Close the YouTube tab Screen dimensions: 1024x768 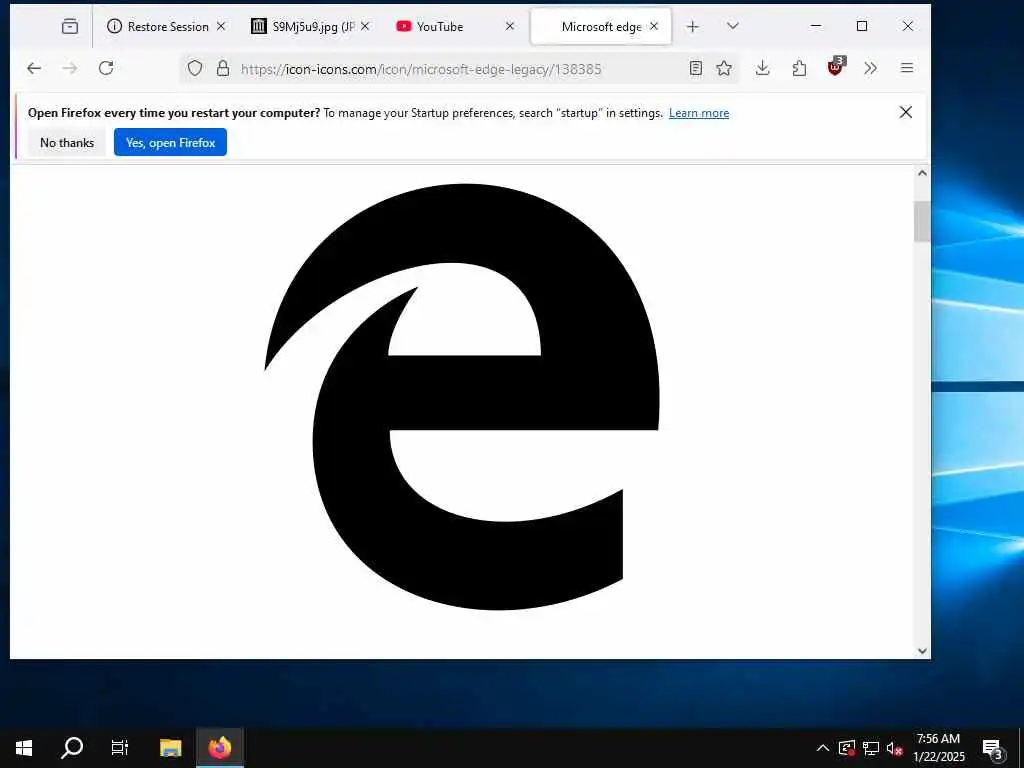510,26
